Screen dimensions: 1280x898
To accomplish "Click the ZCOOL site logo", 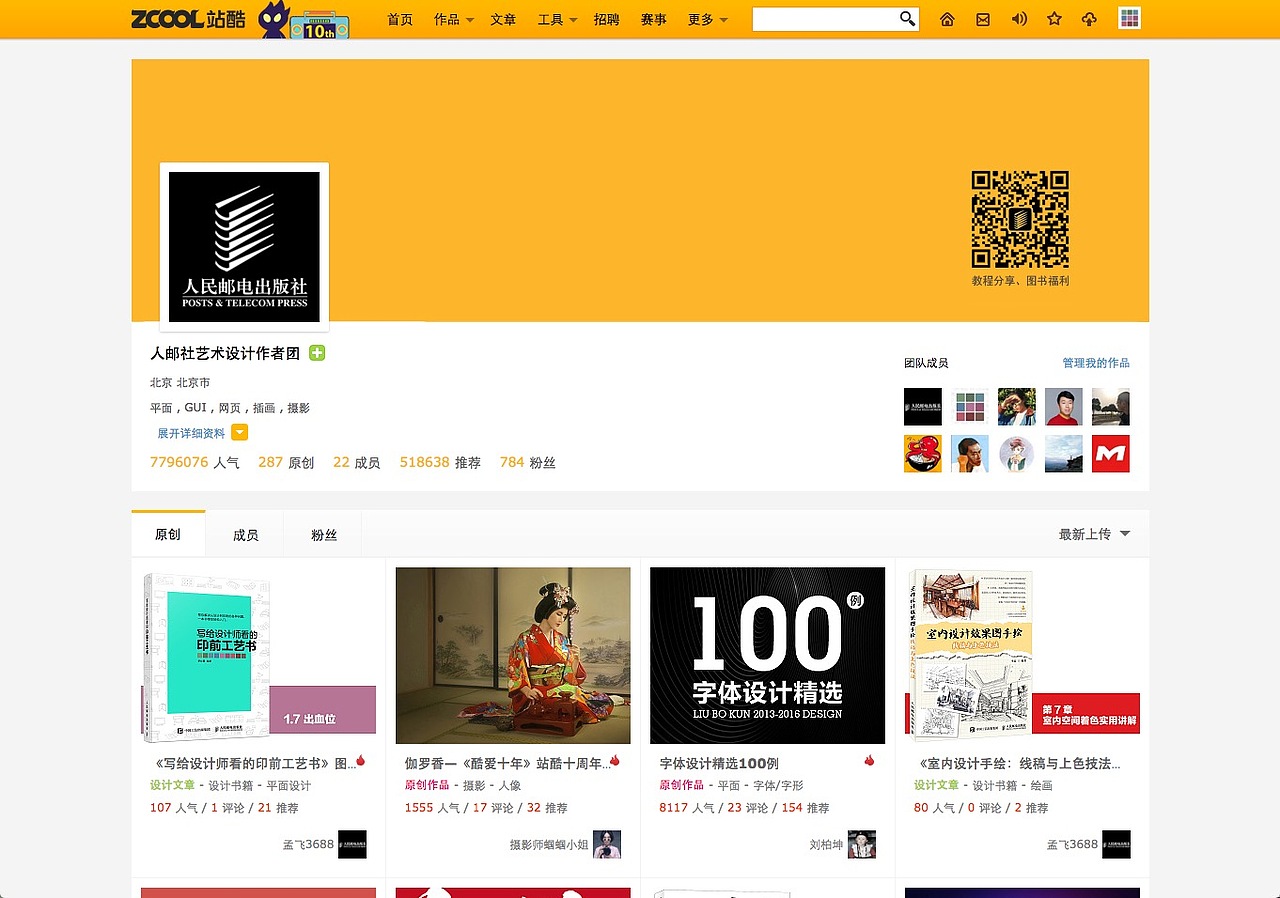I will 188,18.
